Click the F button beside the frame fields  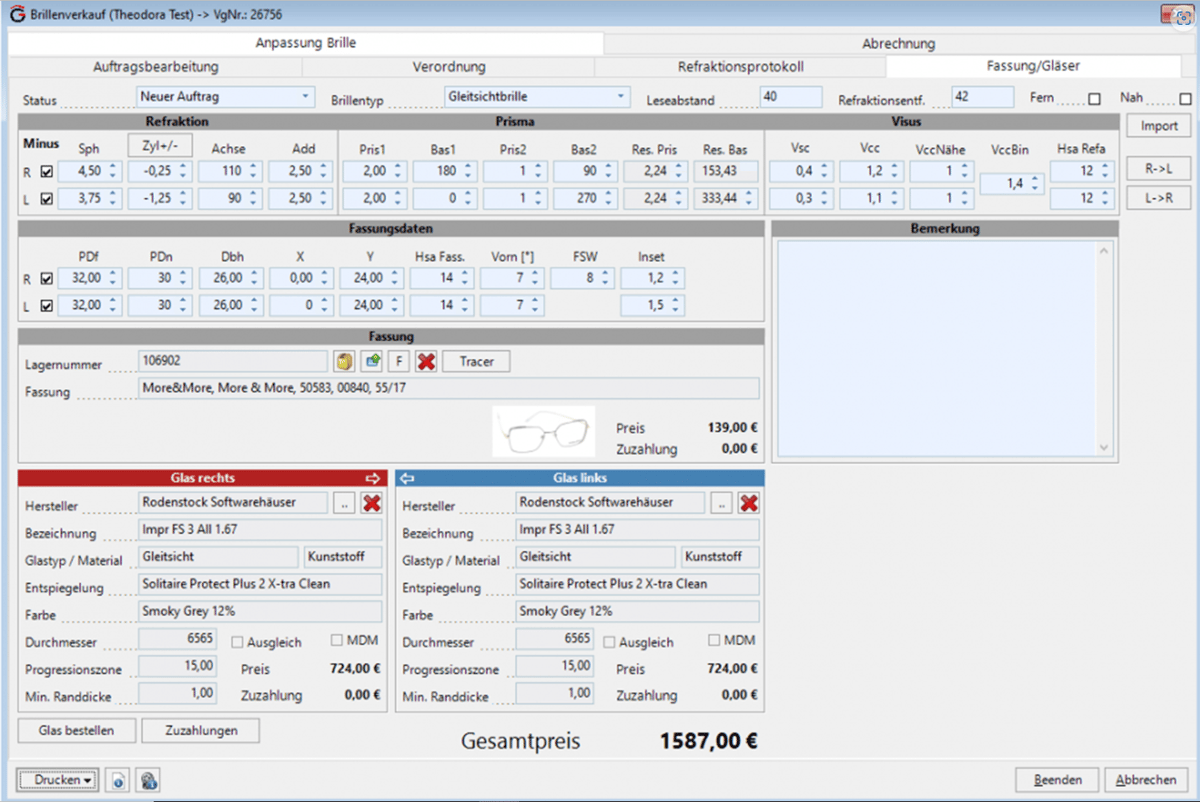point(397,360)
